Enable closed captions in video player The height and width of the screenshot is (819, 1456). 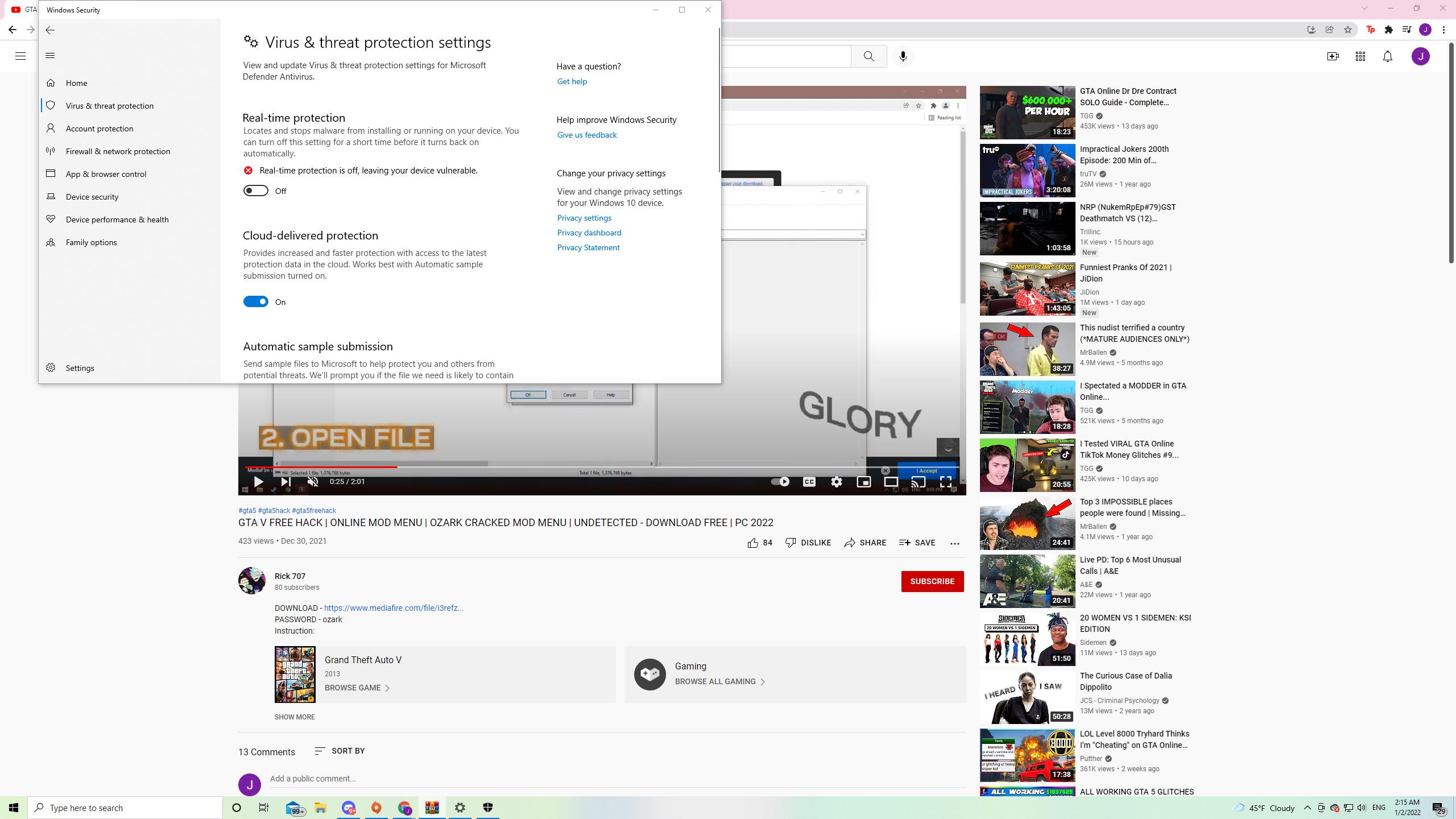(x=809, y=482)
